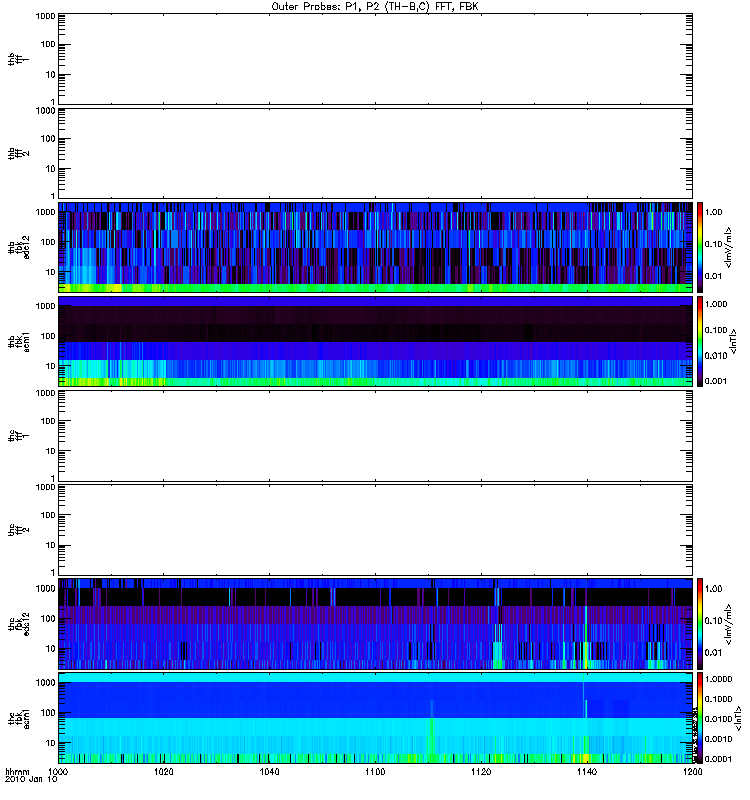750x800 pixels.
Task: Click the '2010 Jan 10' date label
Action: [31, 779]
